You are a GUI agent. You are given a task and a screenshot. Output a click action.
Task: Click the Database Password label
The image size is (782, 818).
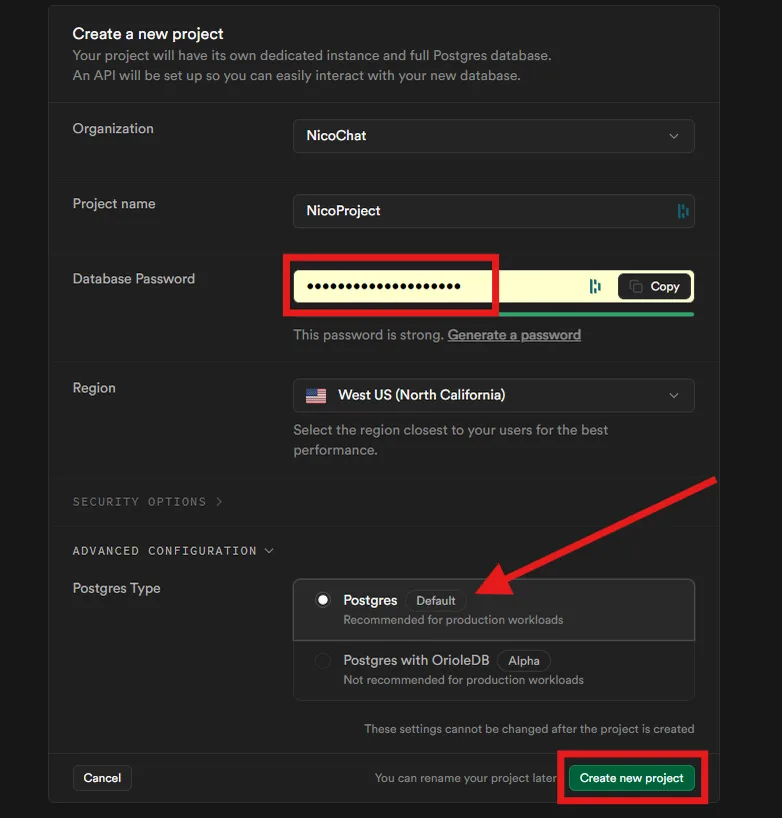click(134, 279)
